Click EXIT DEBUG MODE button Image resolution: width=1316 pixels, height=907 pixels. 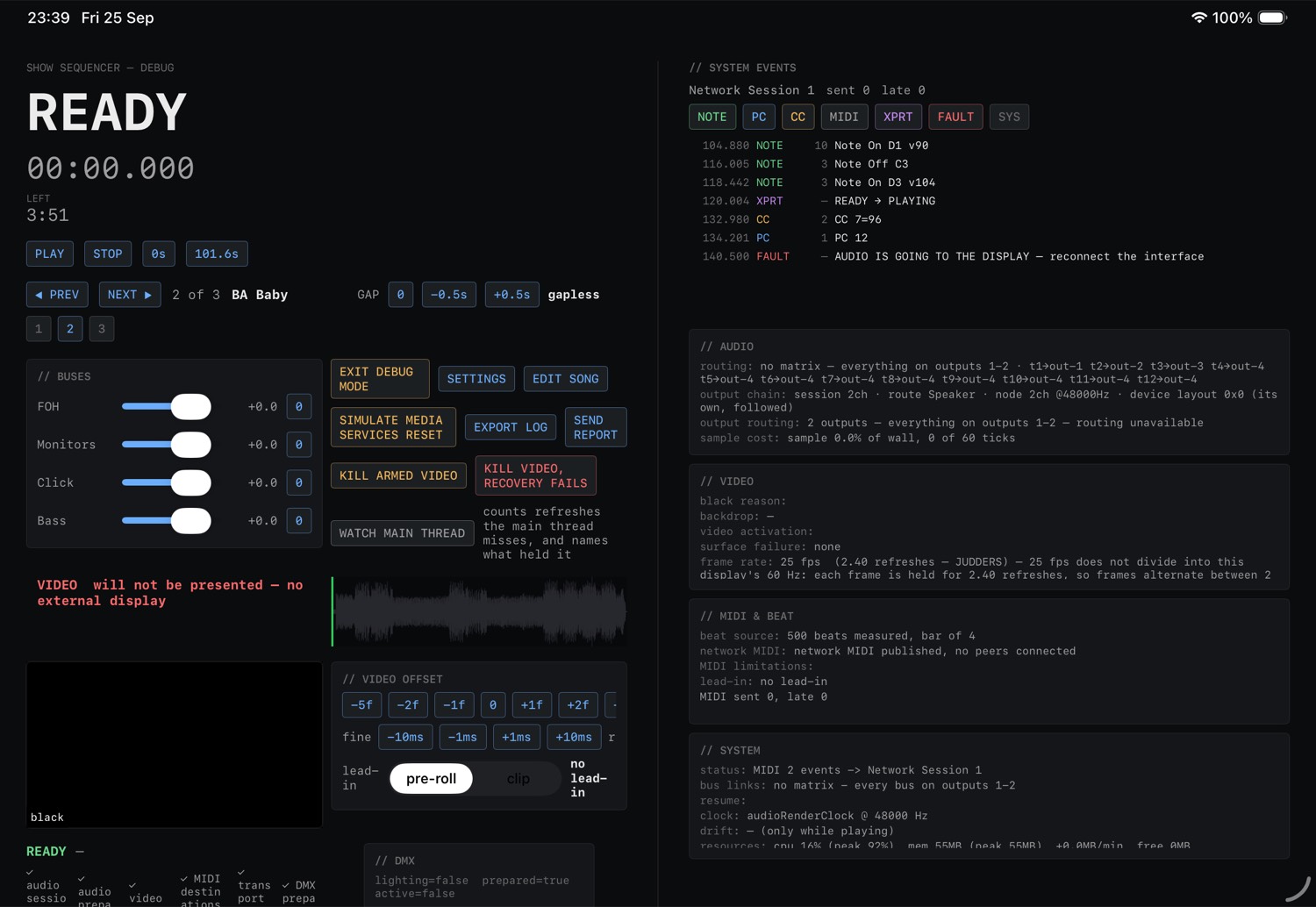click(x=380, y=379)
